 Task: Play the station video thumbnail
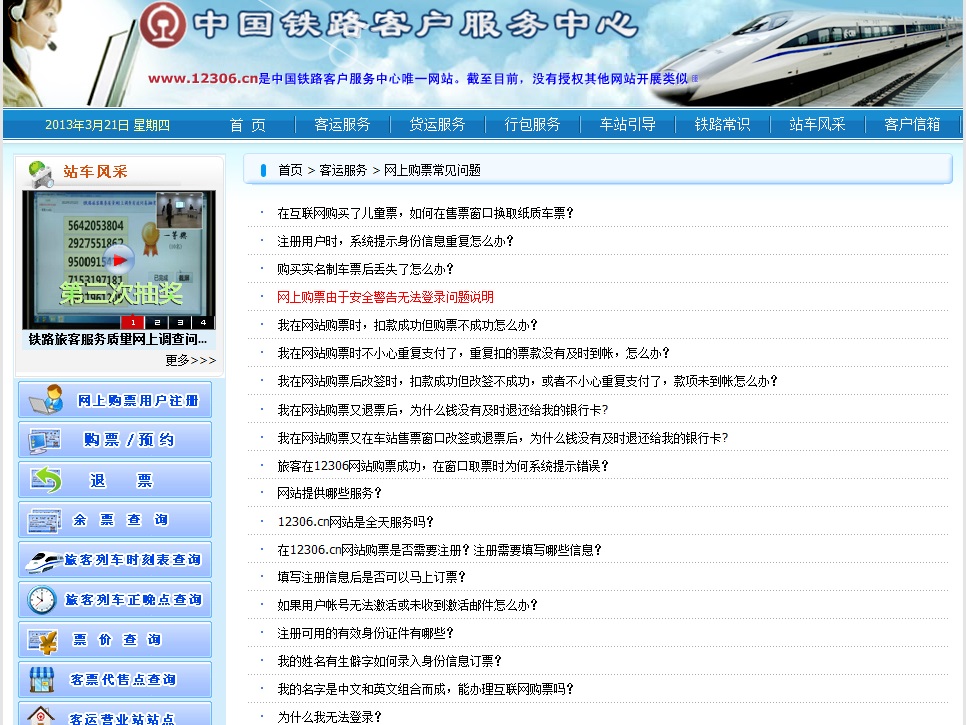[x=119, y=260]
